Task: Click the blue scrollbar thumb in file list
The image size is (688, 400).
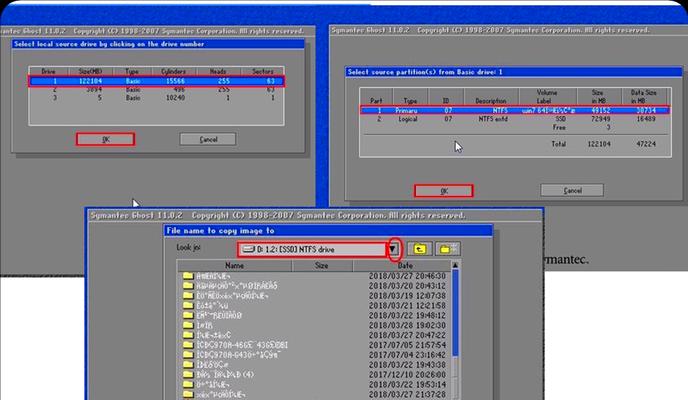Action: coord(455,313)
